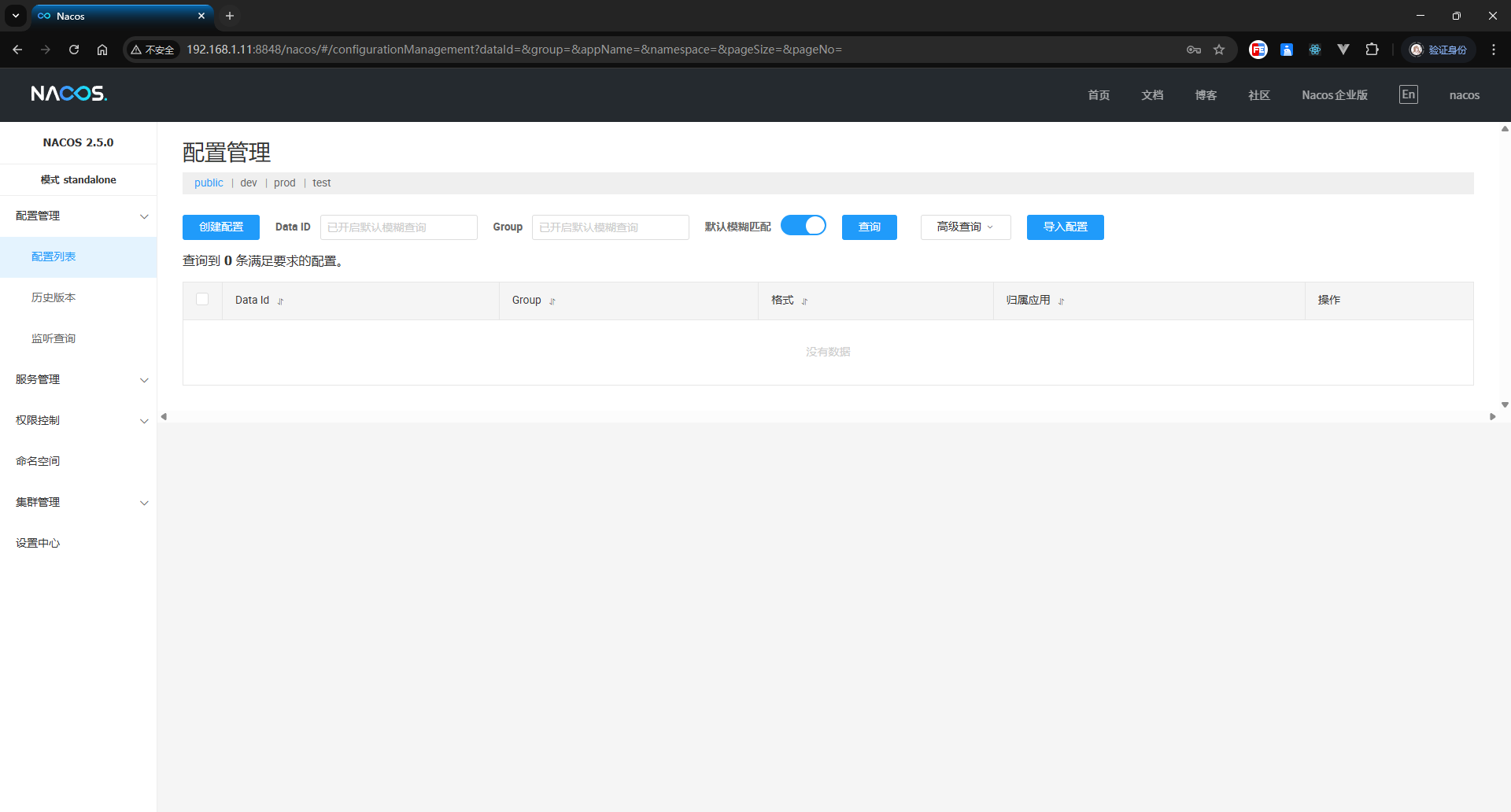Click the 导入配置 button
1511x812 pixels.
(1065, 227)
